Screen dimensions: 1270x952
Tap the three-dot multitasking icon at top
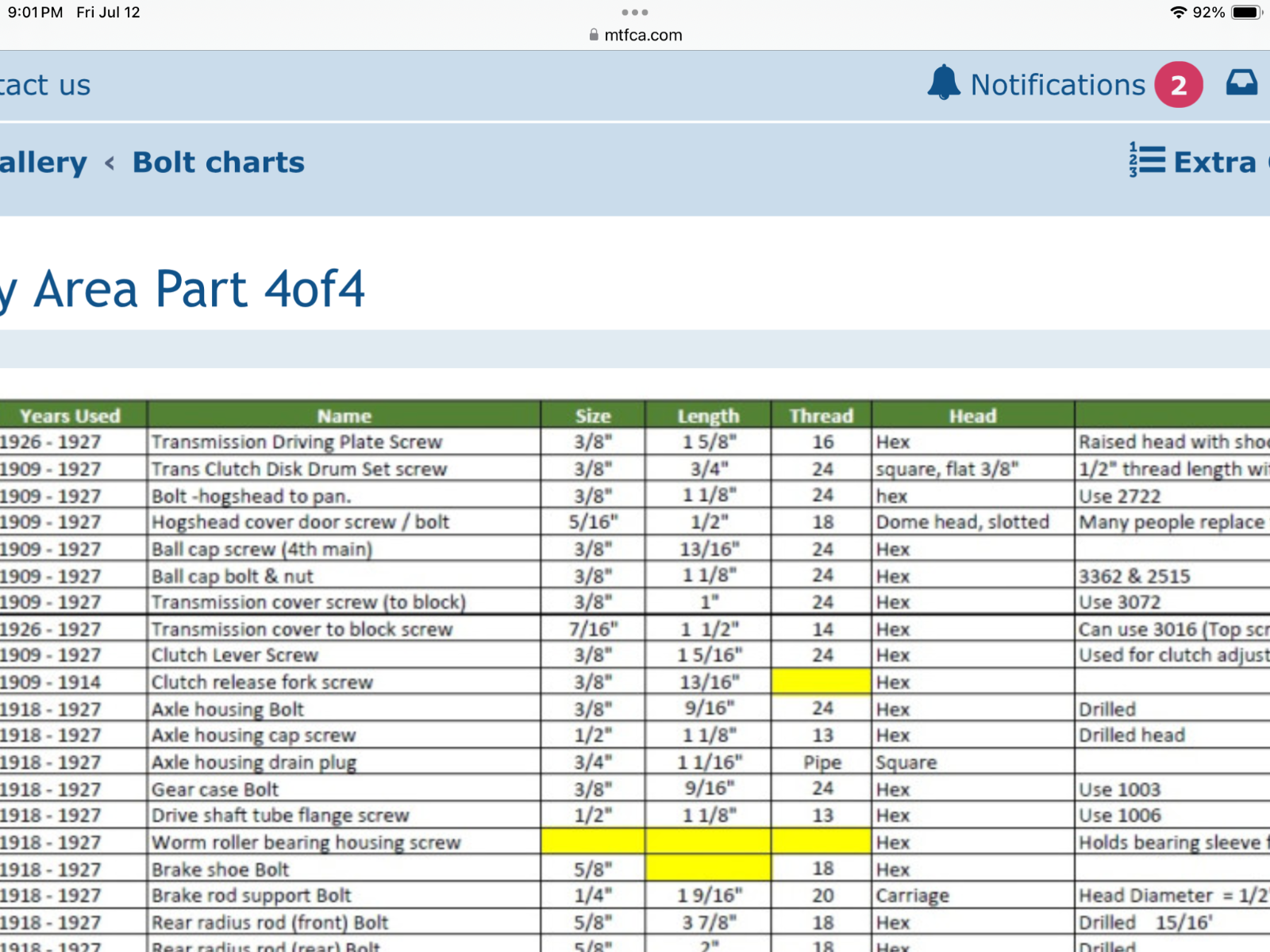pos(635,13)
